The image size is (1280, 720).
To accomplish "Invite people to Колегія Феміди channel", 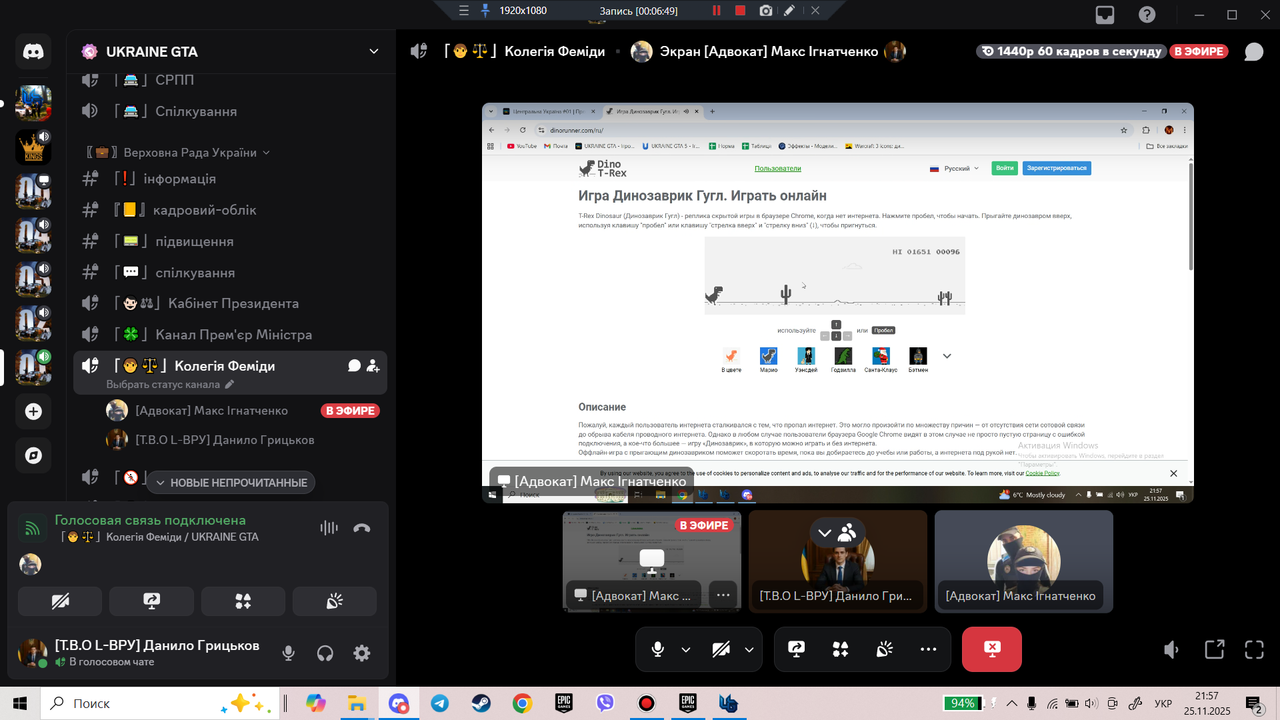I will (373, 366).
